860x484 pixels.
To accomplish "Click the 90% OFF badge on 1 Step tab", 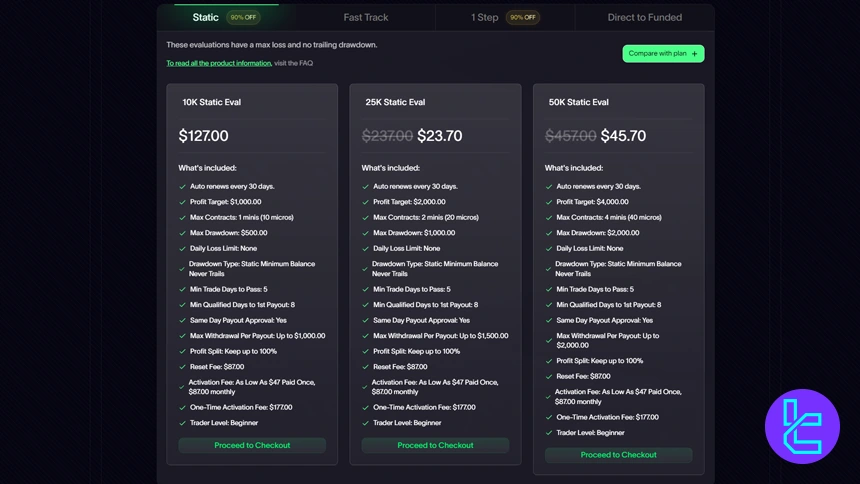I will coord(523,17).
